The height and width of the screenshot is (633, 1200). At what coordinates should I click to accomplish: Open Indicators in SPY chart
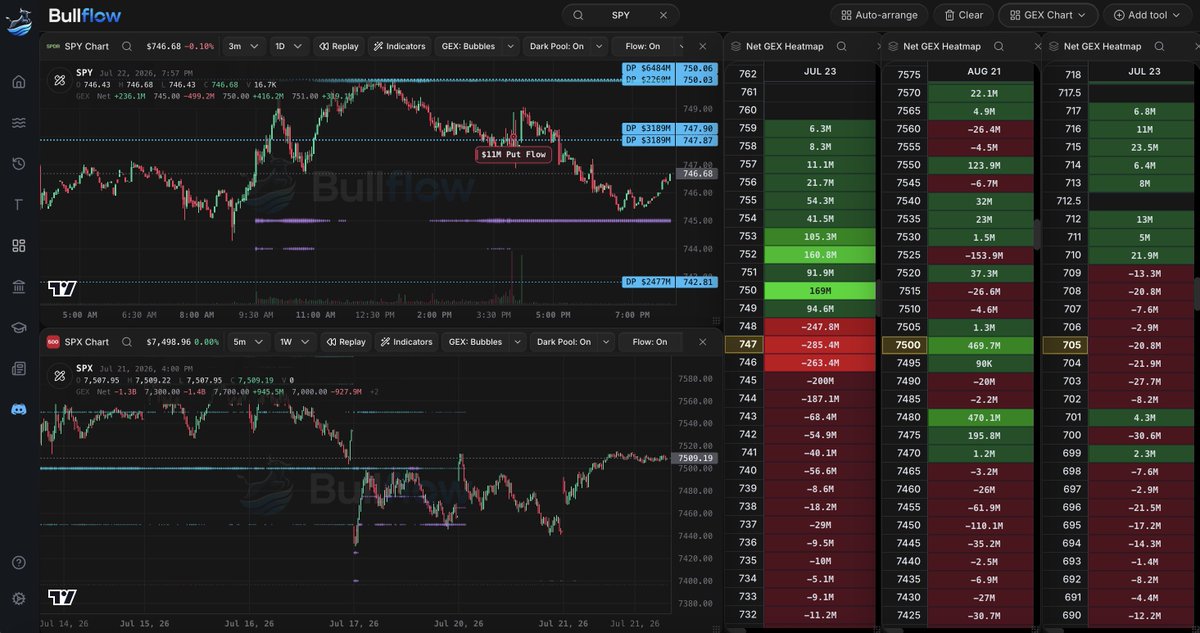[x=400, y=46]
